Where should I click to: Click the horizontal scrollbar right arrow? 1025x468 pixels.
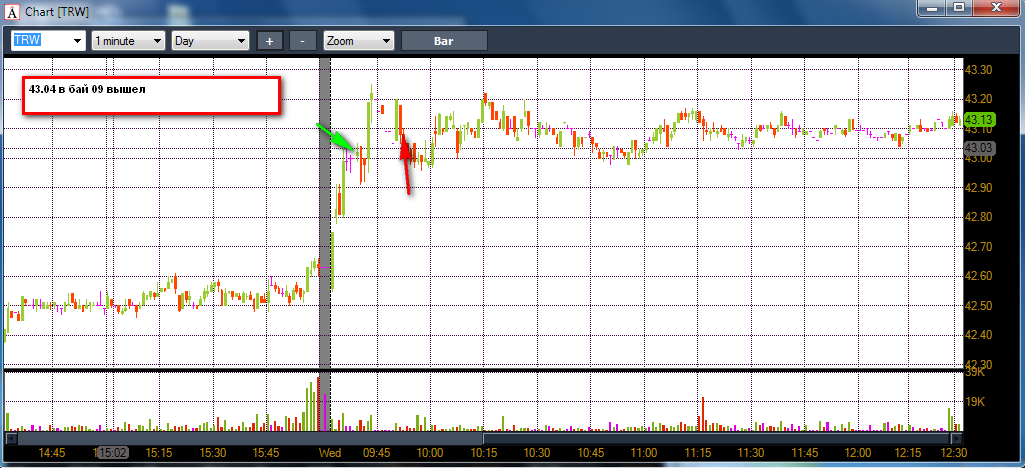(x=956, y=439)
